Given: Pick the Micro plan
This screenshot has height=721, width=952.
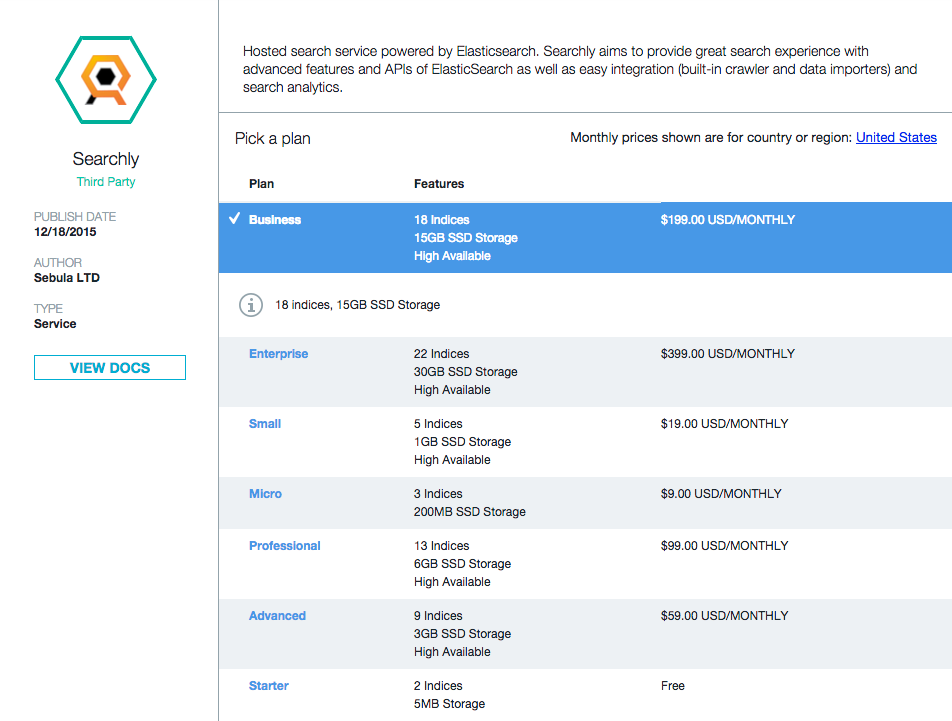Looking at the screenshot, I should [x=265, y=494].
